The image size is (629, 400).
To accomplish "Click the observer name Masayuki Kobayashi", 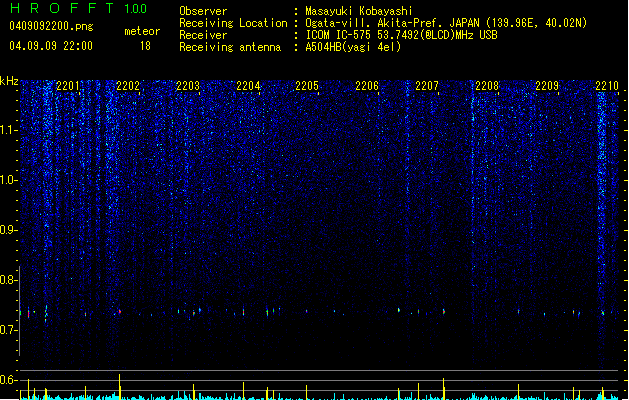I will [x=359, y=11].
